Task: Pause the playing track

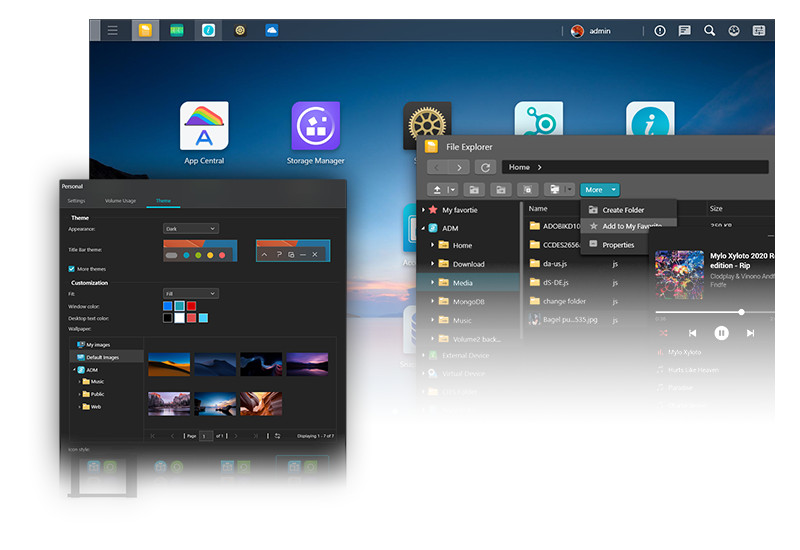Action: (721, 332)
